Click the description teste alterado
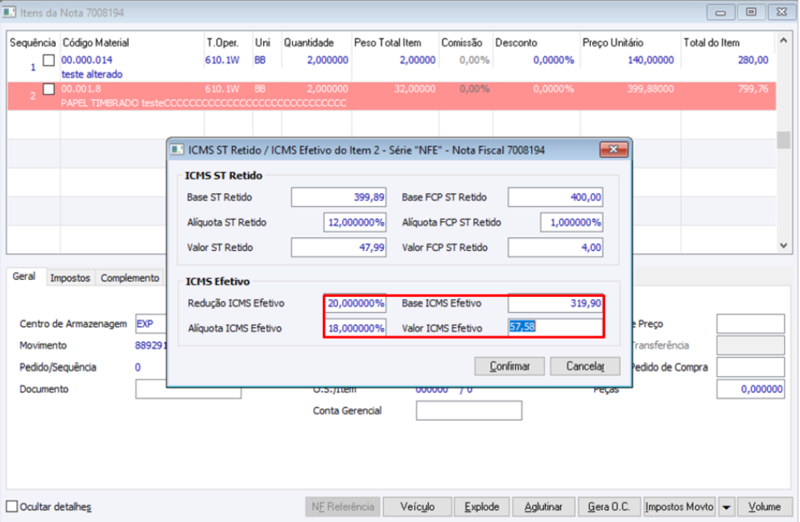The image size is (800, 522). point(92,74)
